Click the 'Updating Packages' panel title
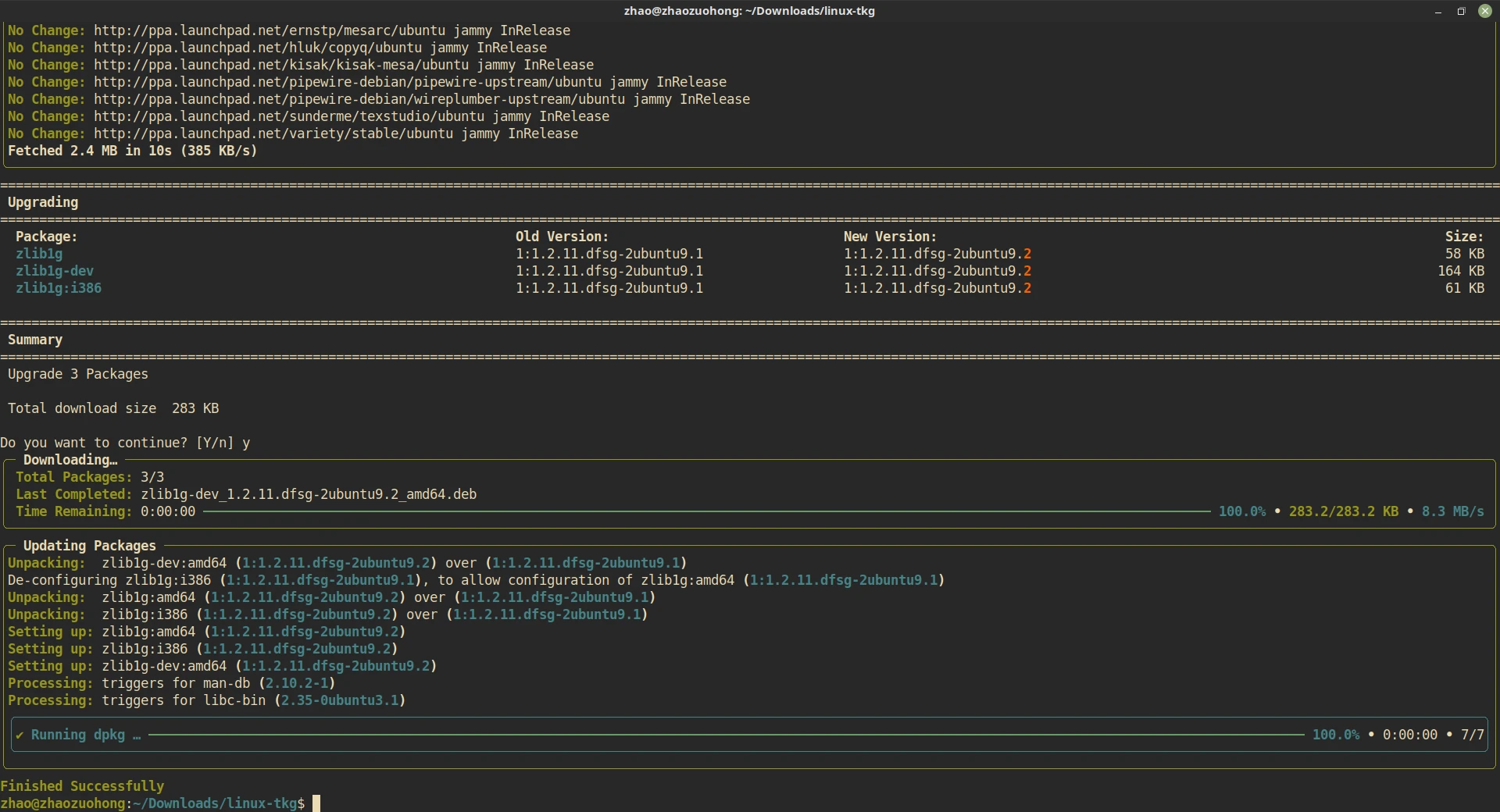The image size is (1500, 812). (90, 546)
